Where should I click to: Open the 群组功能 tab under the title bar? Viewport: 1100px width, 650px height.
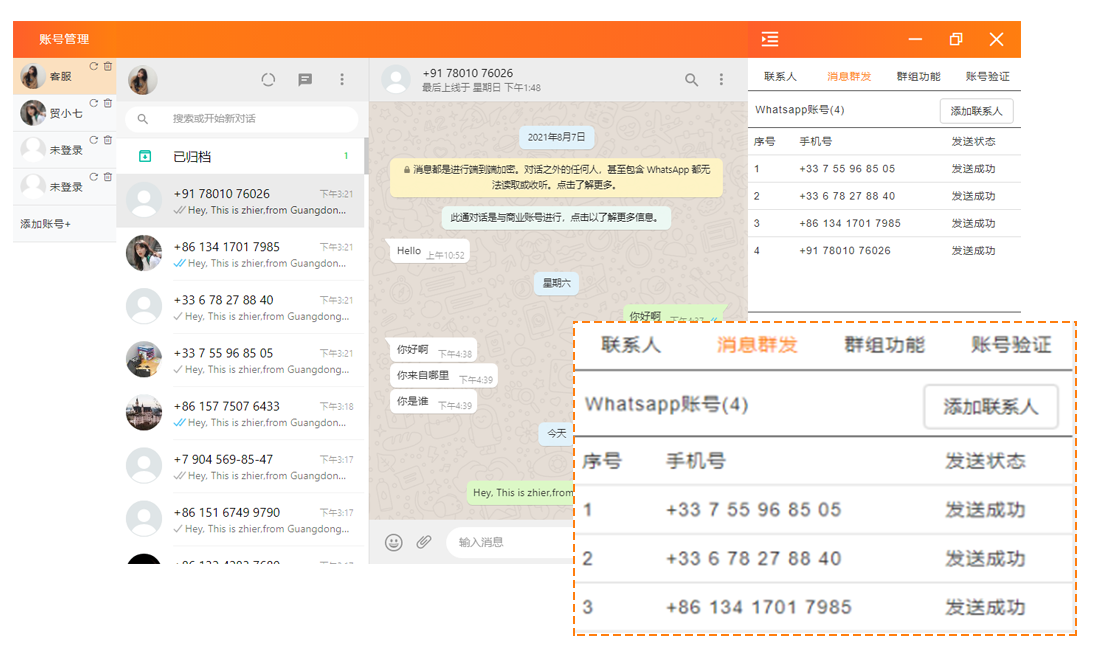pos(918,76)
